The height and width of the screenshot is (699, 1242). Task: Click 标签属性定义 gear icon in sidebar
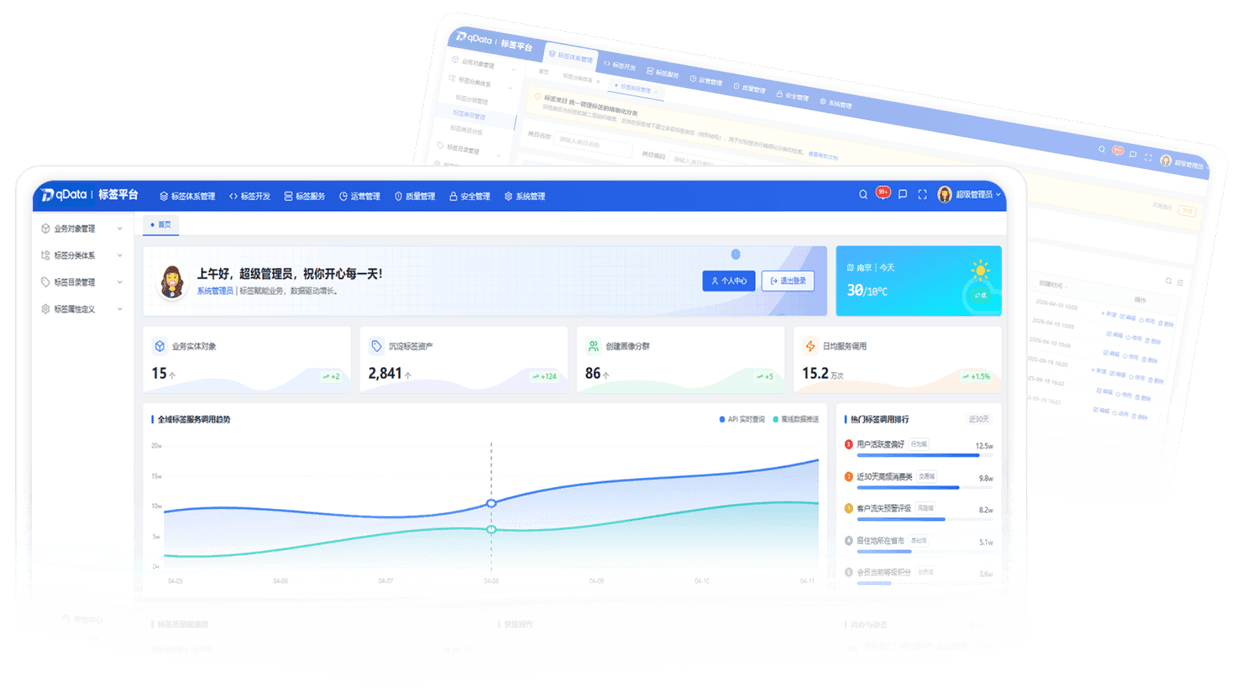tap(45, 310)
